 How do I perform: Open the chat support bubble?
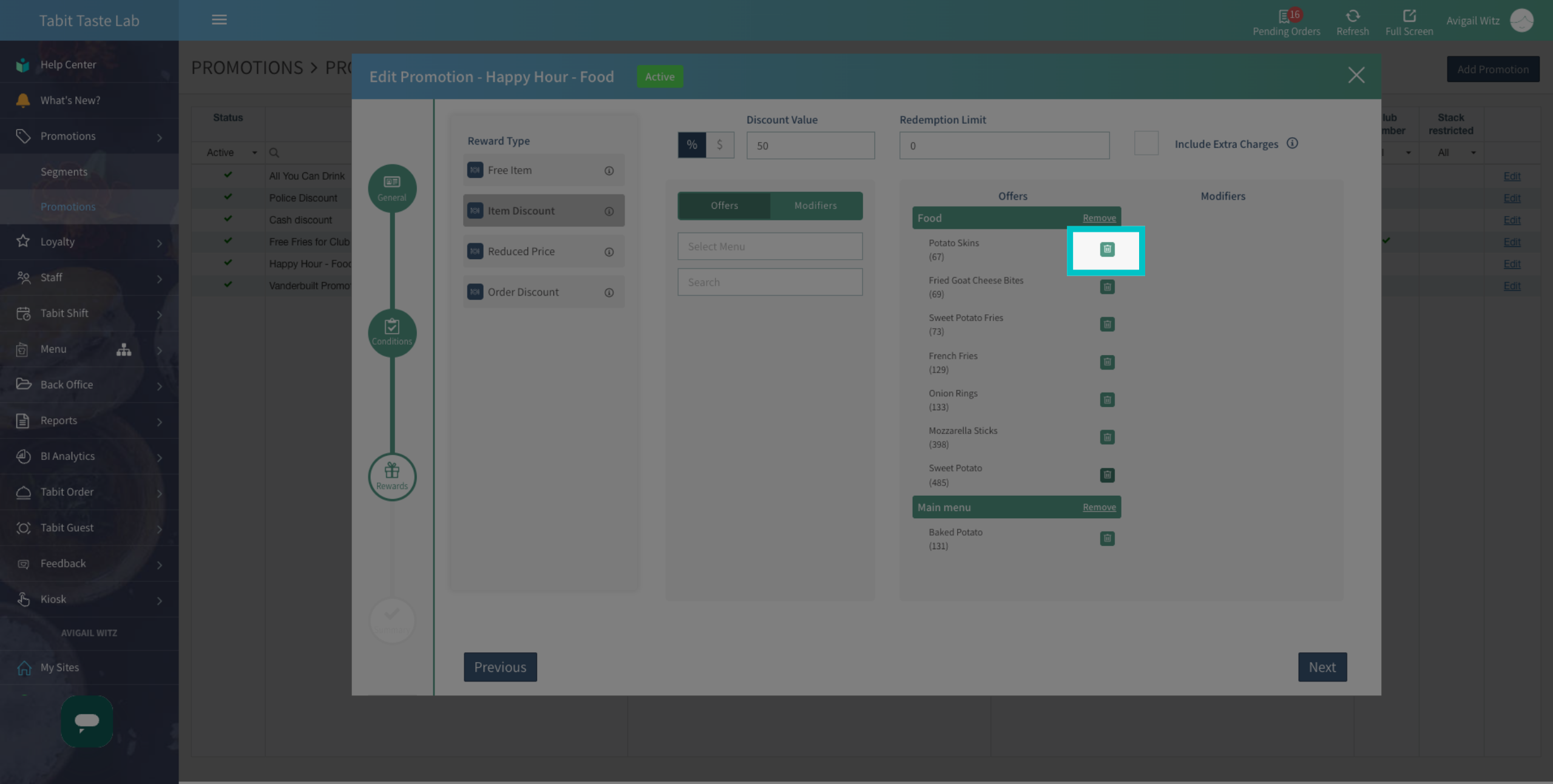(87, 721)
